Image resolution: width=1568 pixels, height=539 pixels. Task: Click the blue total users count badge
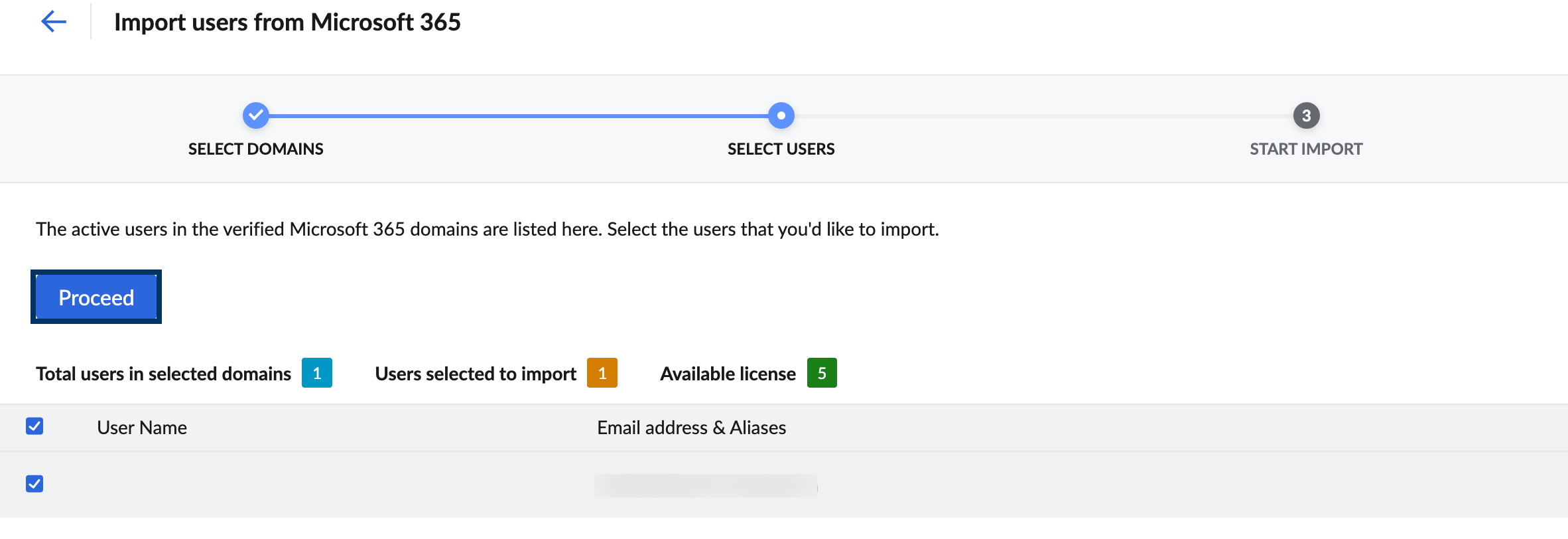(317, 373)
